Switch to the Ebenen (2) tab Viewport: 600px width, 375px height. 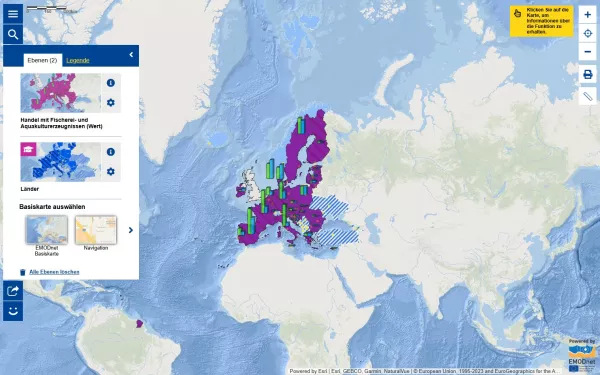pos(42,60)
